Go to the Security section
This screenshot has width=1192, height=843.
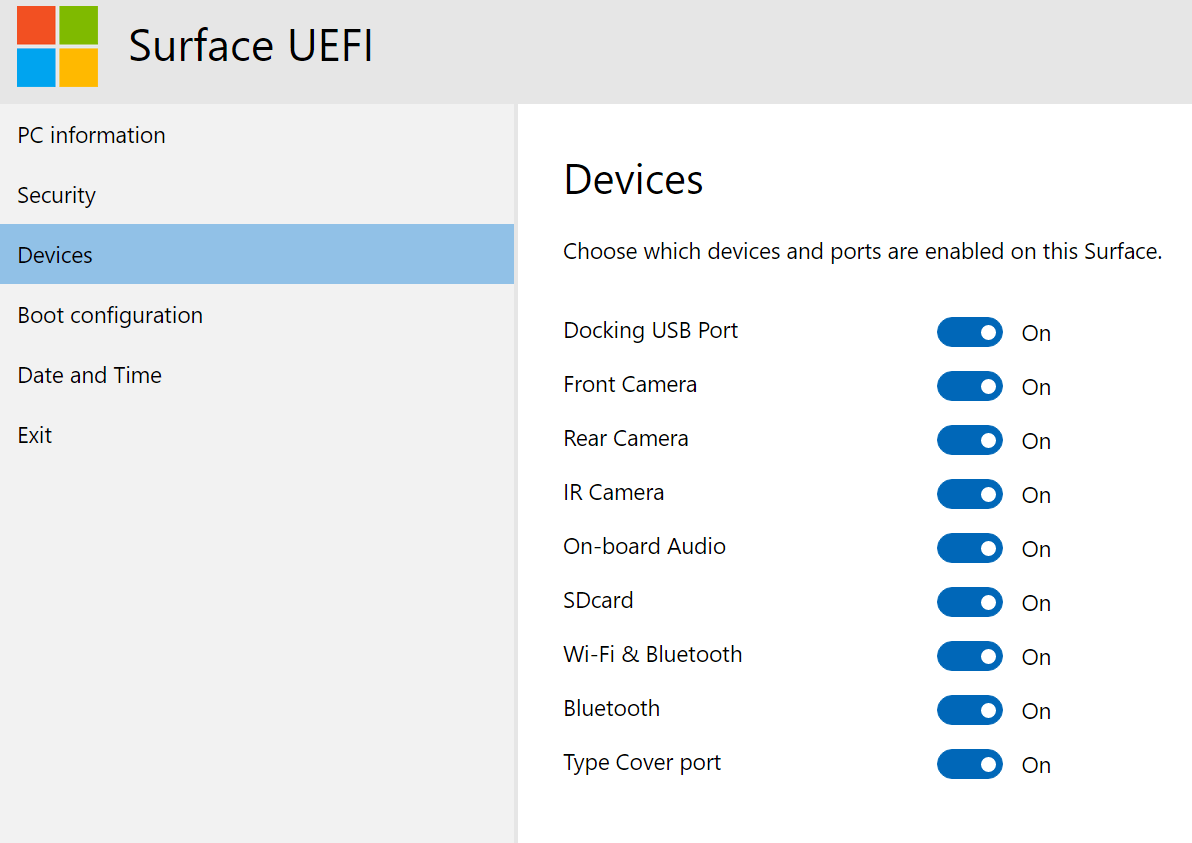[57, 195]
